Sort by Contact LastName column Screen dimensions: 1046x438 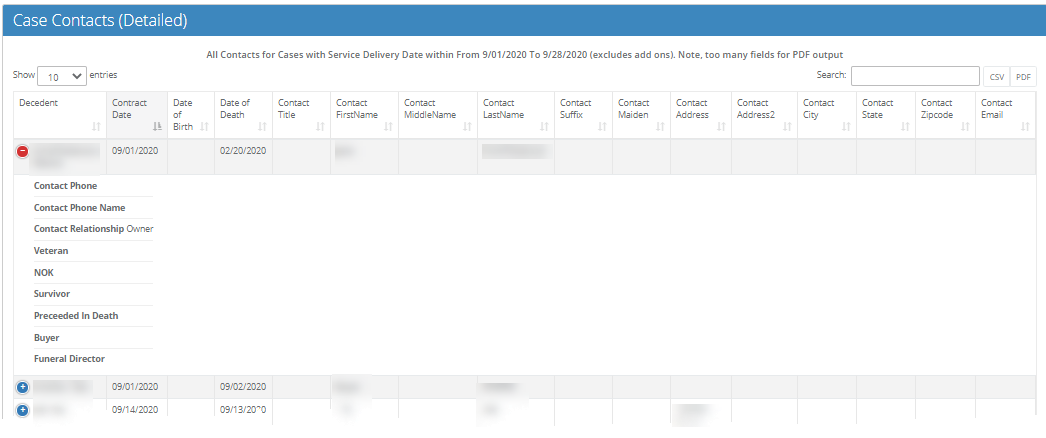pyautogui.click(x=515, y=114)
